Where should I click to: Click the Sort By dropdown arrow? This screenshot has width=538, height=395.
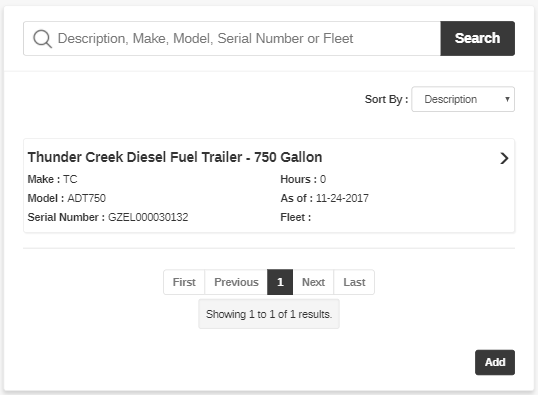pos(507,99)
